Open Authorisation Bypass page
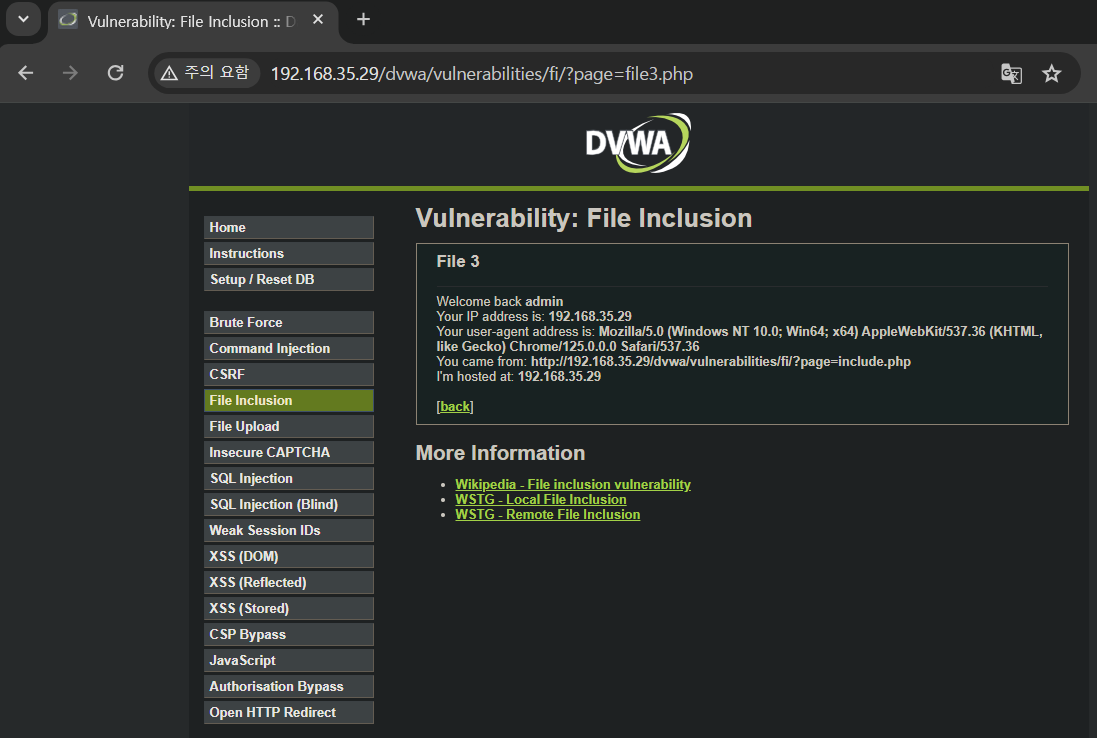 pos(288,686)
